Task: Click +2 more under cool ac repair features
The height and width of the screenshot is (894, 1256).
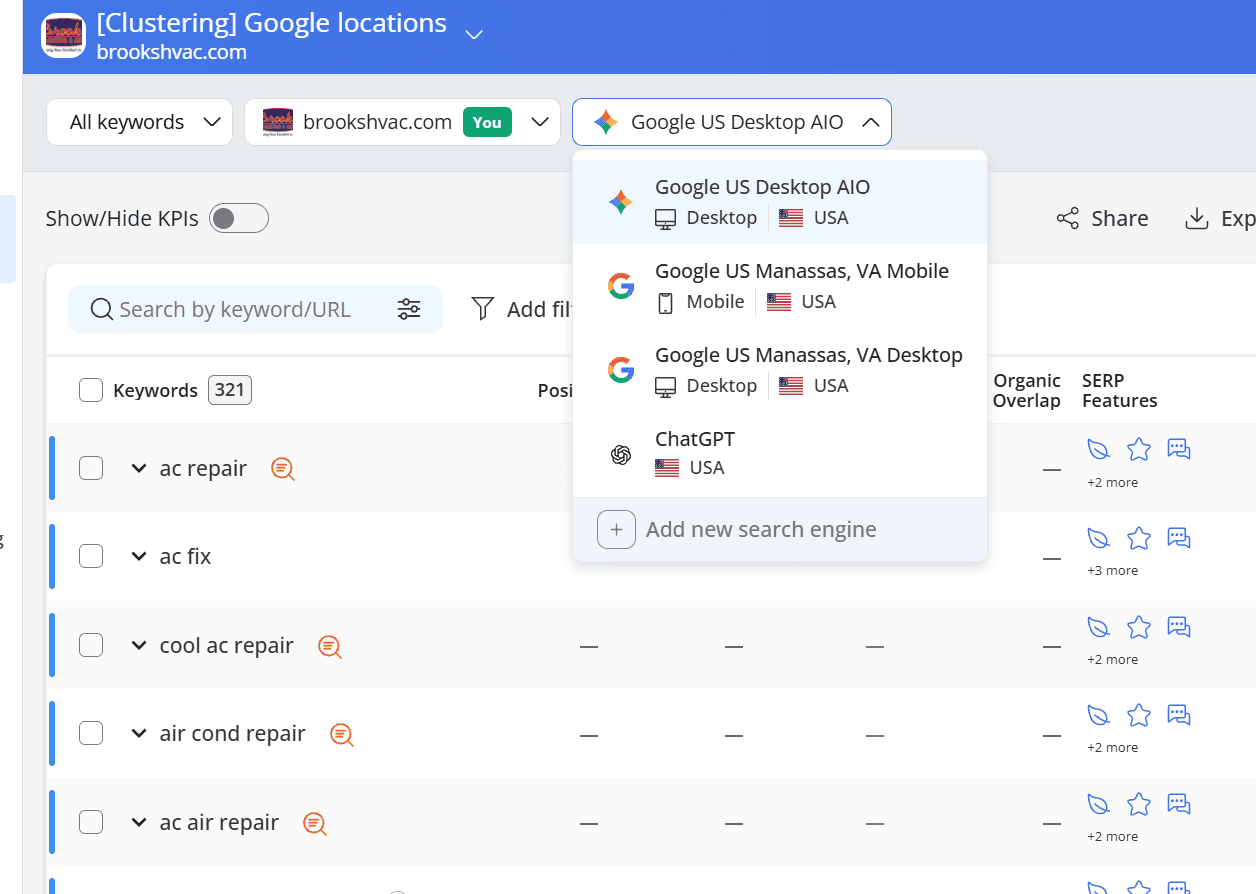Action: point(1112,659)
